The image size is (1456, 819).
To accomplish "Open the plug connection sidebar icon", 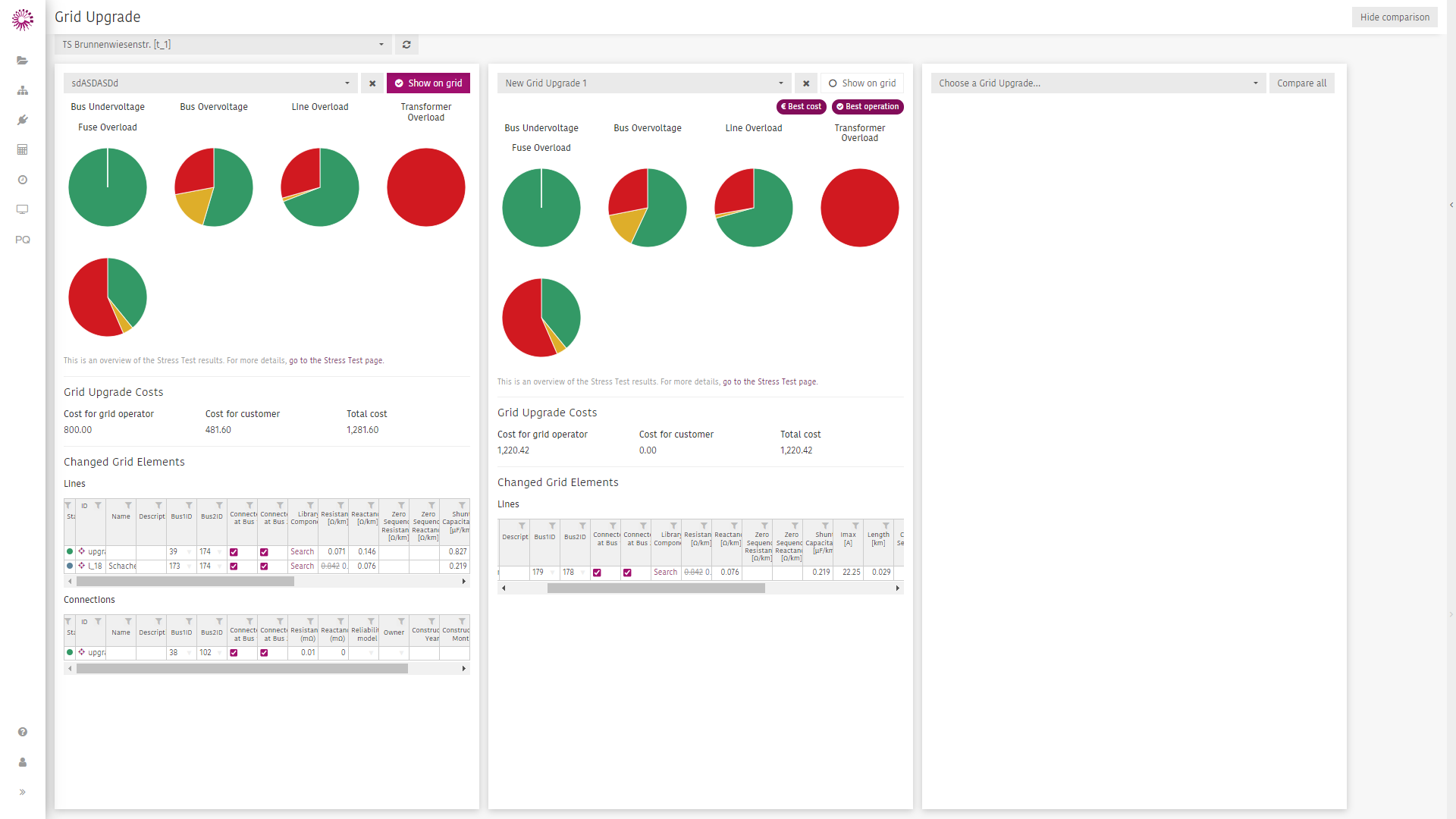I will [23, 120].
